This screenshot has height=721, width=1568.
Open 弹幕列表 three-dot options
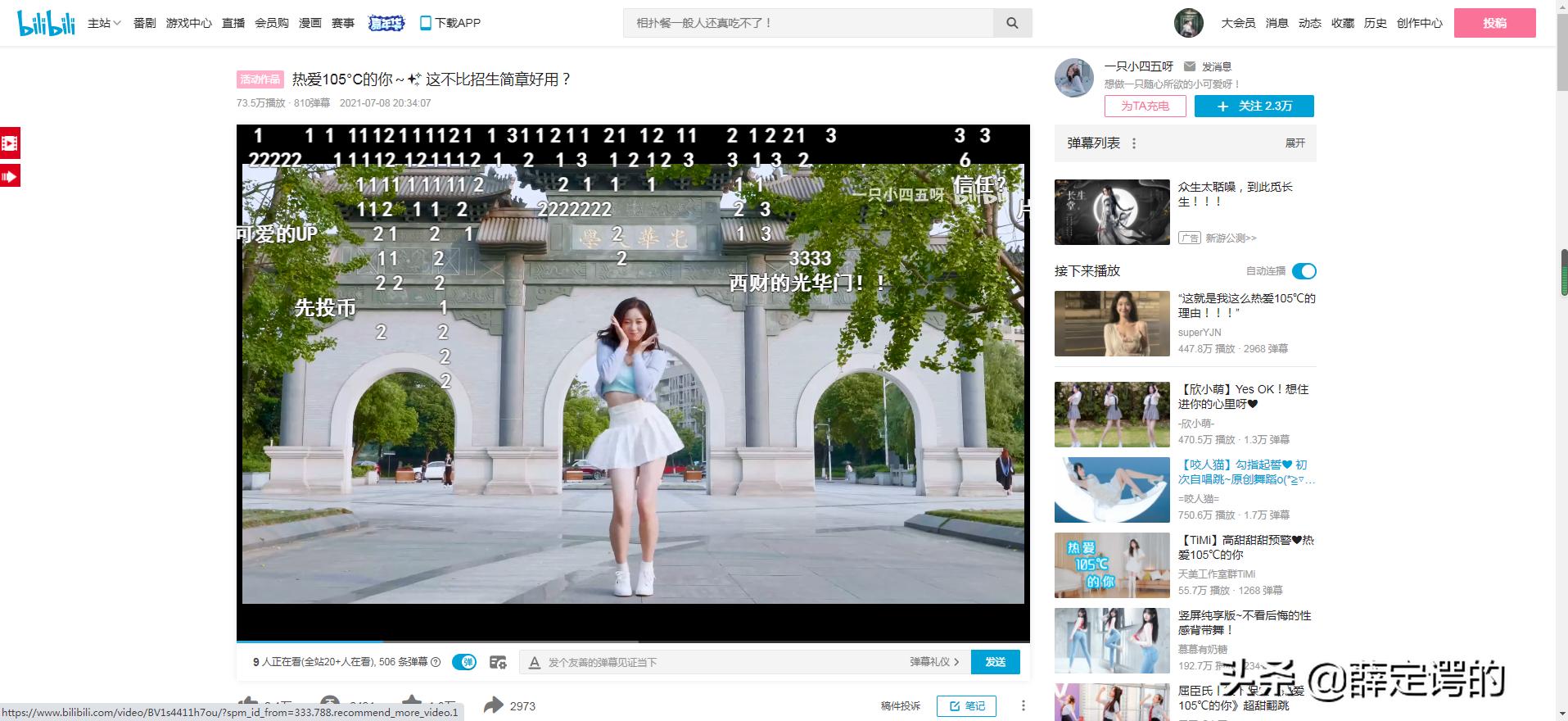click(1134, 143)
